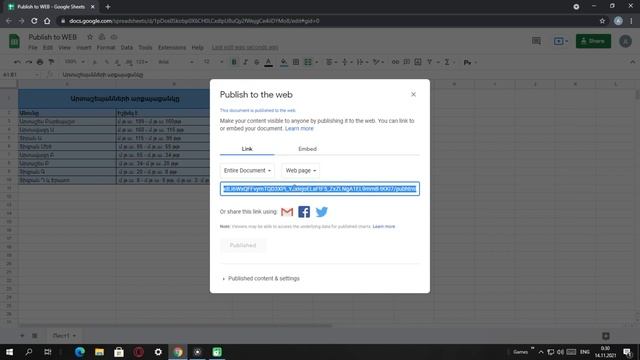640x360 pixels.
Task: Click the redo toolbar icon
Action: pyautogui.click(x=29, y=62)
